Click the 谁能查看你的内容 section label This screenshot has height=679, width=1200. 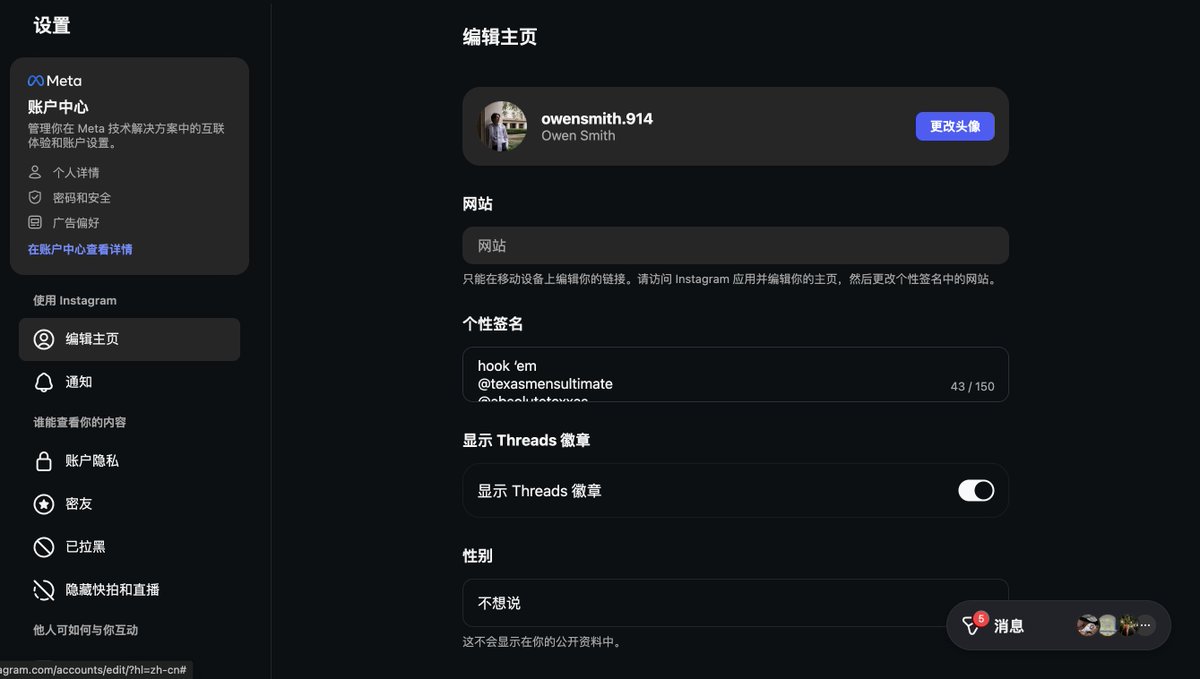80,422
